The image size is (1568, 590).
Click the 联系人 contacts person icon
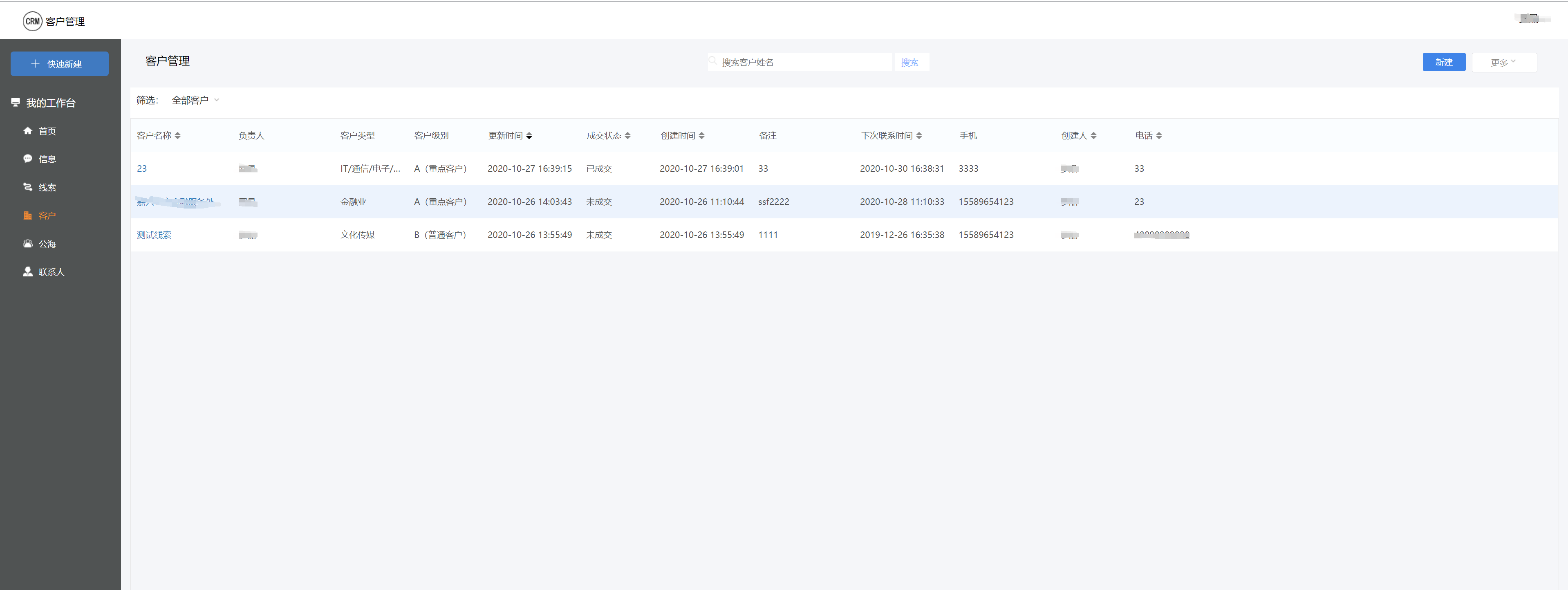[27, 271]
